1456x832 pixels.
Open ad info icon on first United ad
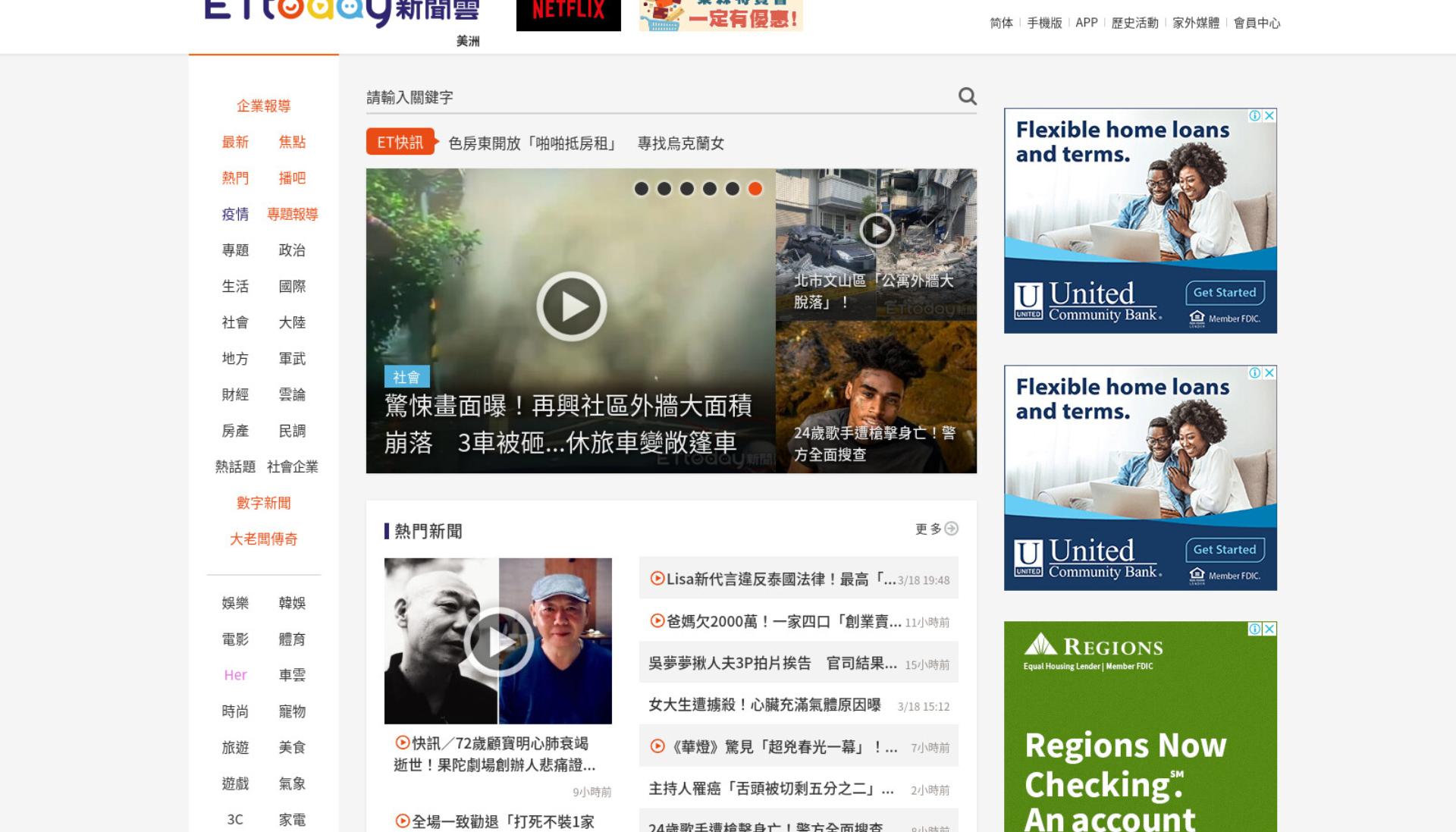tap(1255, 115)
